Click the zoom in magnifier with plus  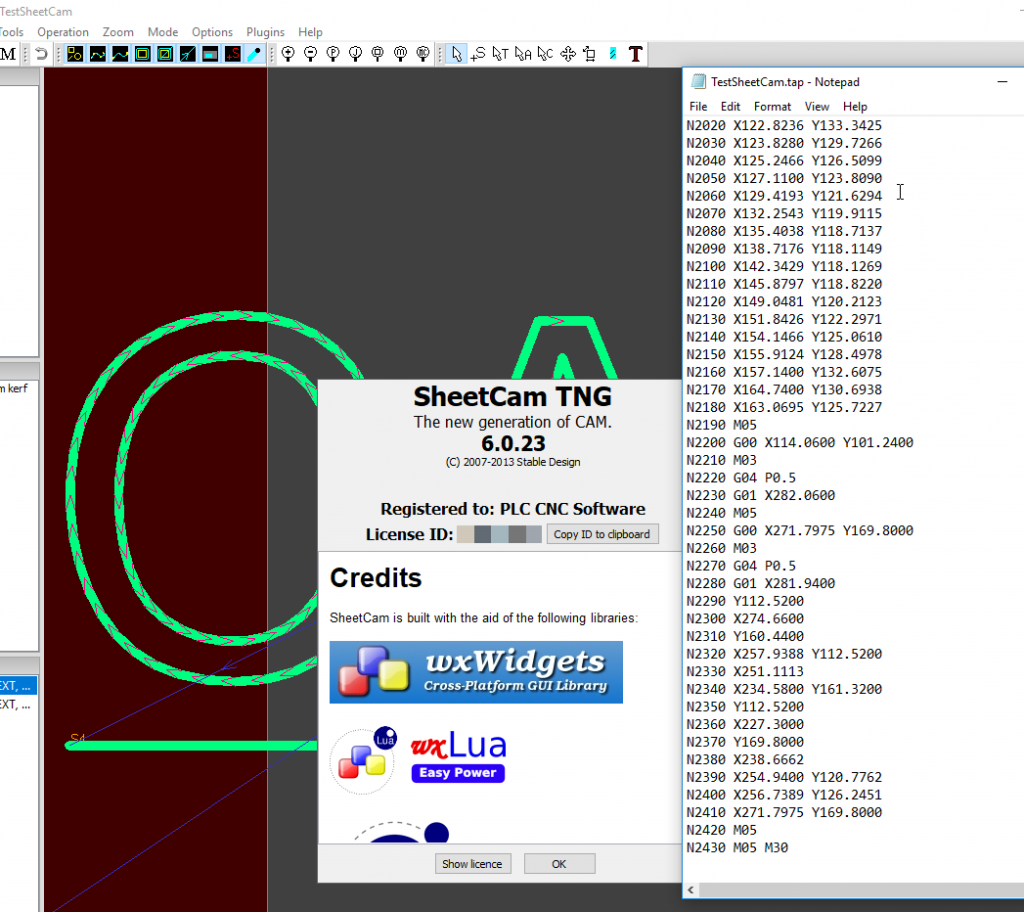point(288,54)
